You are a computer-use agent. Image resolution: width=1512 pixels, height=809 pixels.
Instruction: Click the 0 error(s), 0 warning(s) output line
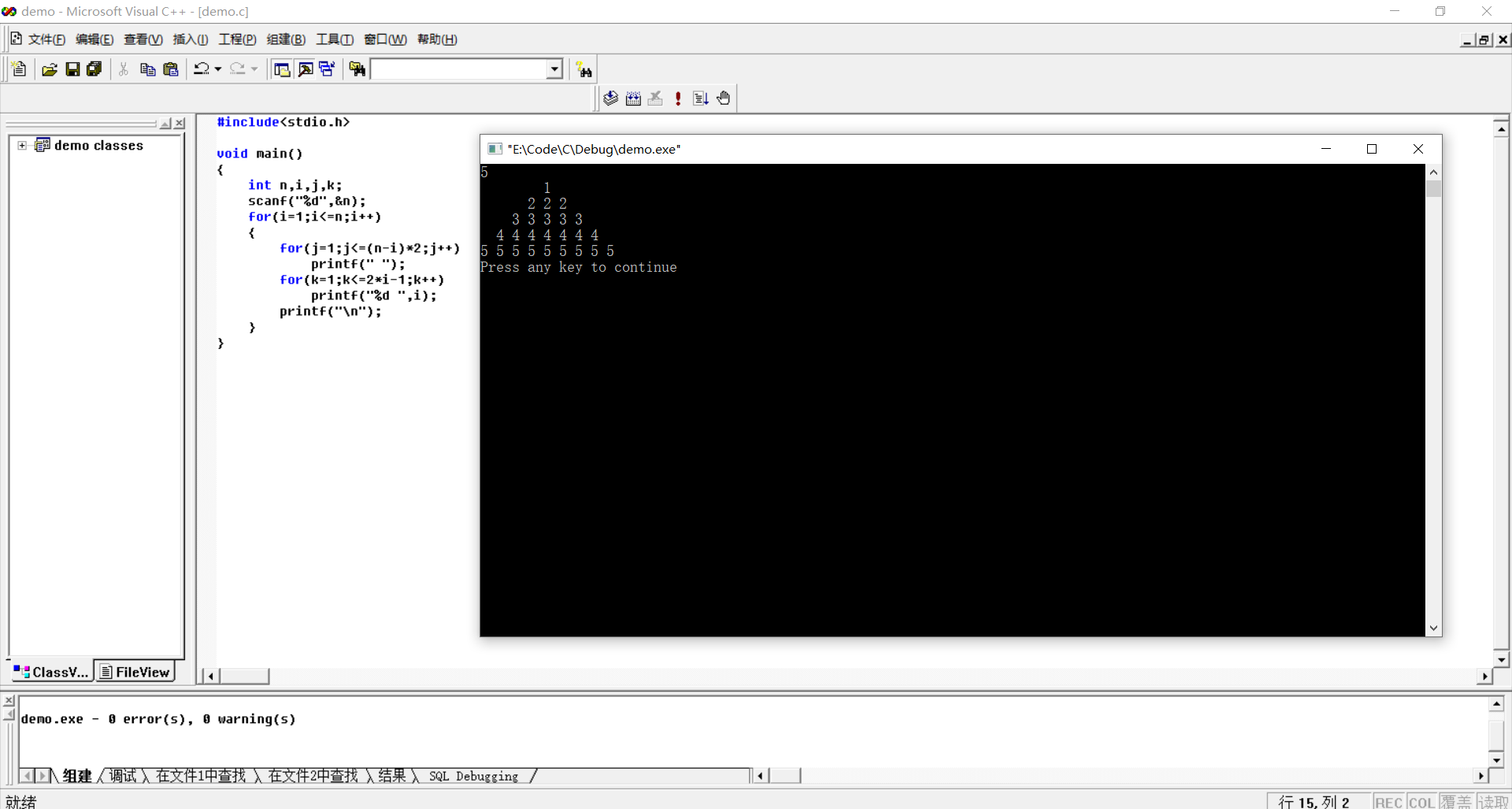[x=158, y=719]
